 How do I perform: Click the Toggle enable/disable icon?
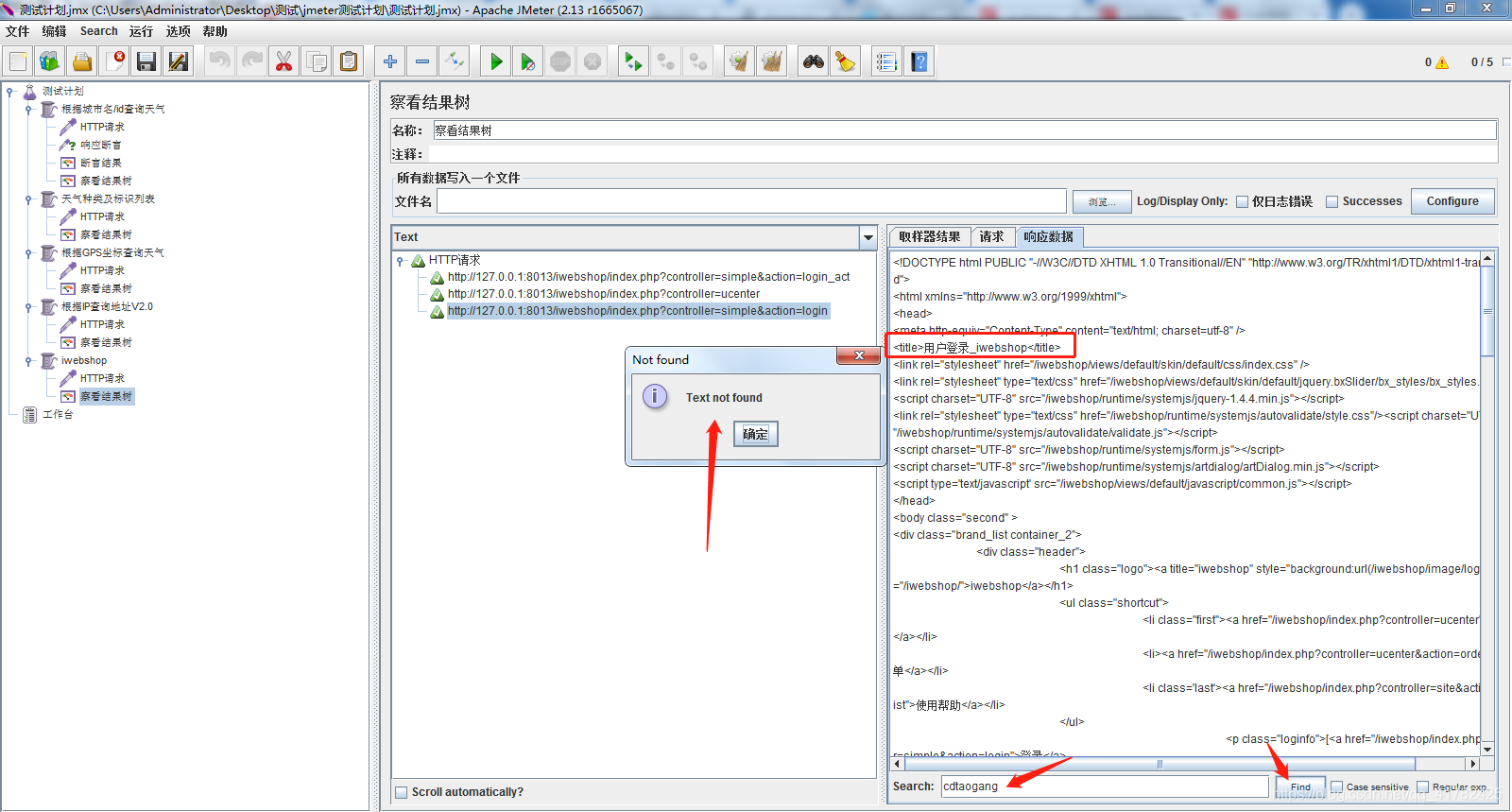pos(455,62)
